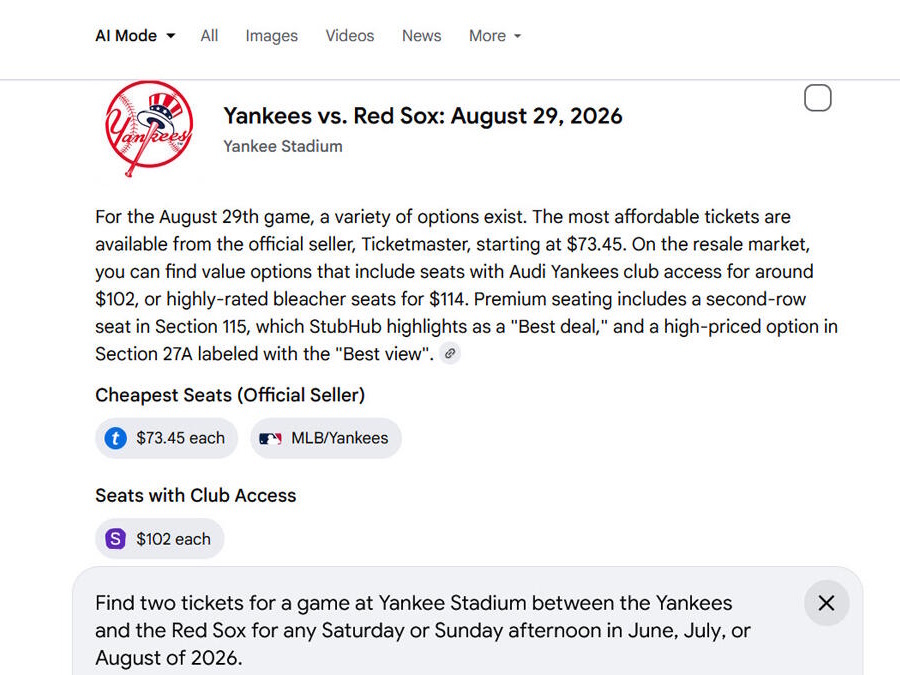Click the Ticketmaster icon in the price chip
Image resolution: width=900 pixels, height=675 pixels.
[116, 438]
